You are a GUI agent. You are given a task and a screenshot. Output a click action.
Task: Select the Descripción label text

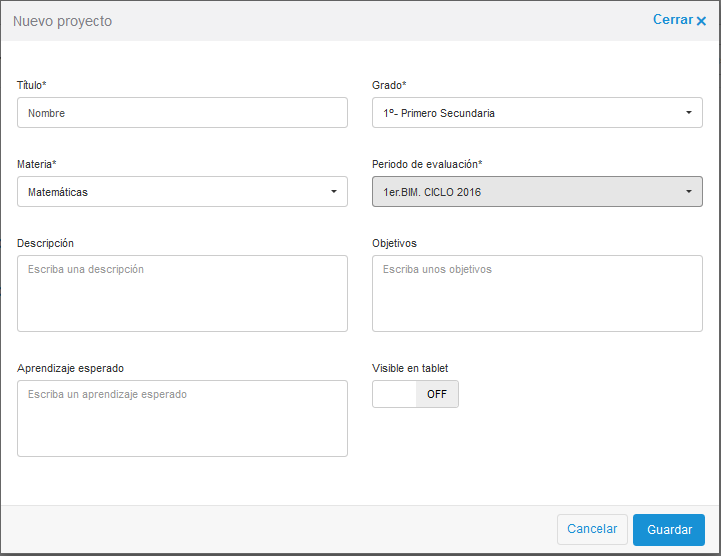[45, 243]
